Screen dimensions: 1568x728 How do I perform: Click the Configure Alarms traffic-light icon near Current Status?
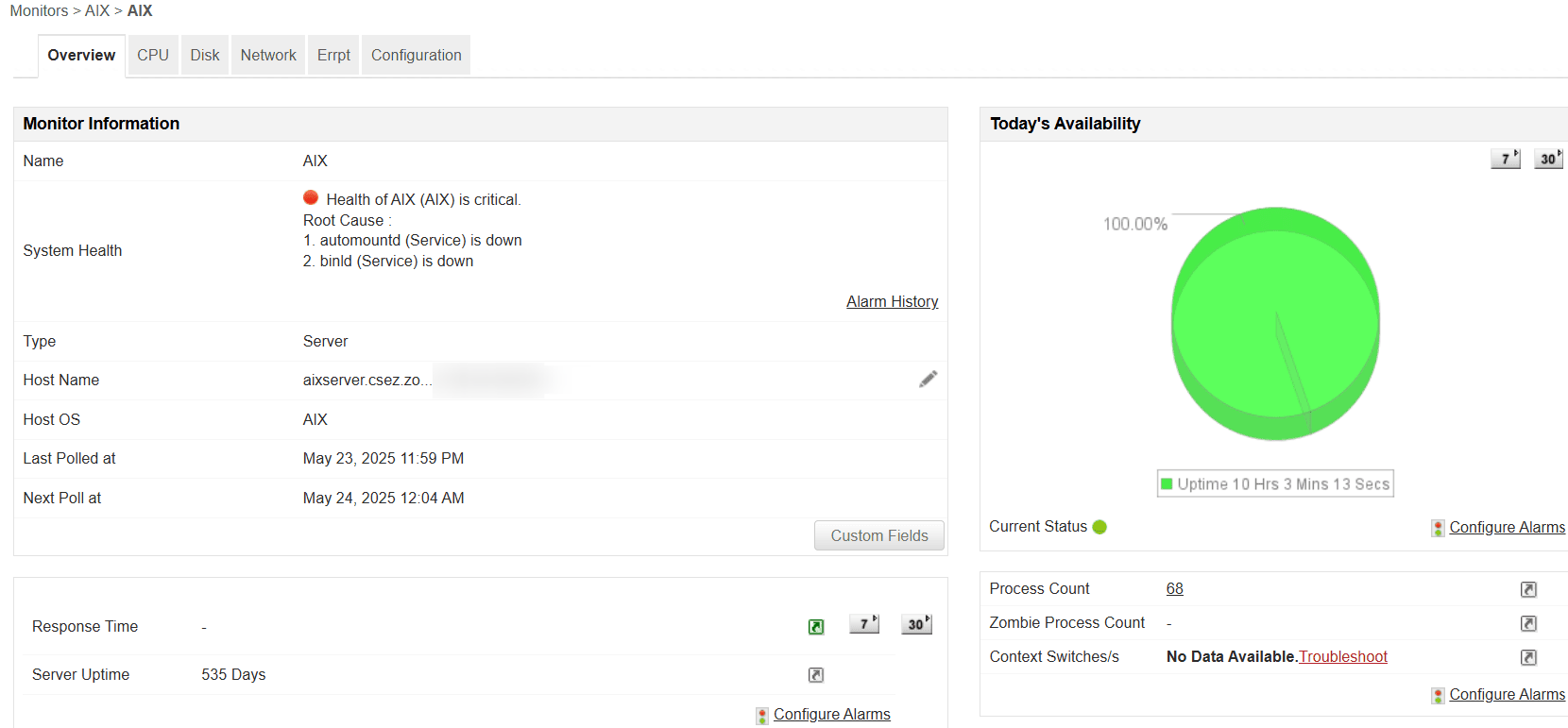pos(1438,528)
